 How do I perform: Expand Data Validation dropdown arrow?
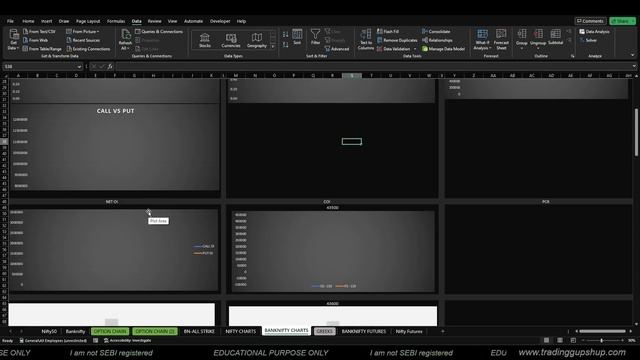pyautogui.click(x=415, y=49)
